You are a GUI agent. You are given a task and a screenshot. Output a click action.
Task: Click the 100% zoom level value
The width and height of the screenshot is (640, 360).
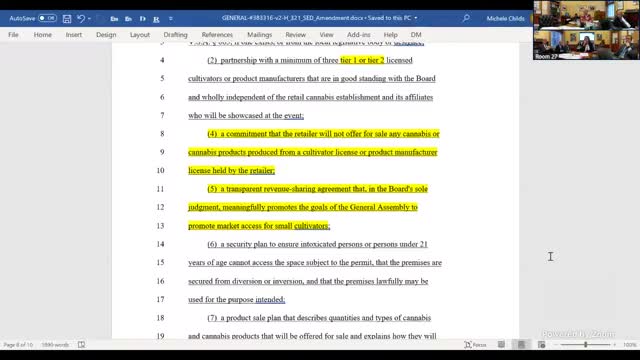(629, 345)
